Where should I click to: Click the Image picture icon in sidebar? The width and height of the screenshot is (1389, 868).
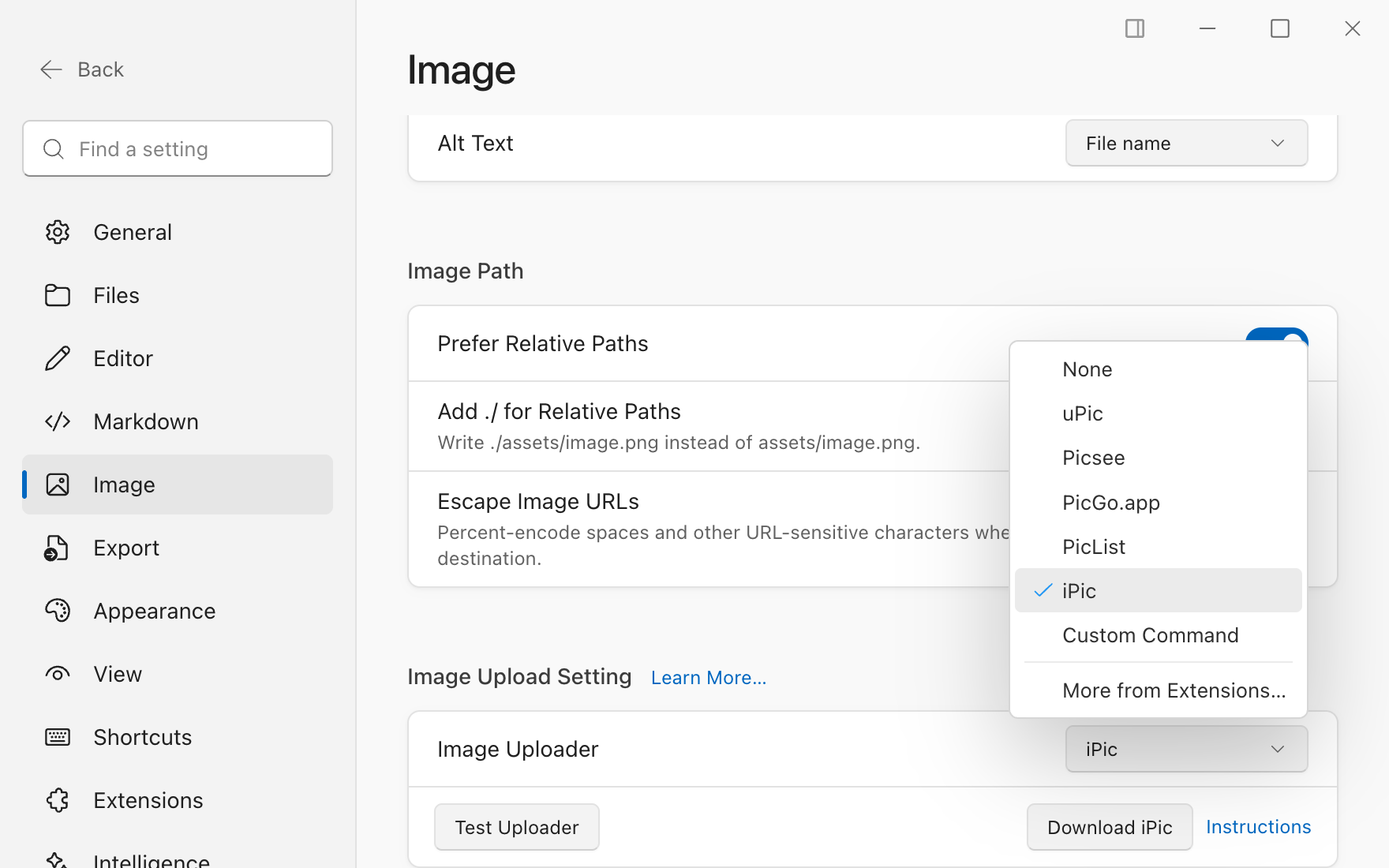click(x=58, y=485)
